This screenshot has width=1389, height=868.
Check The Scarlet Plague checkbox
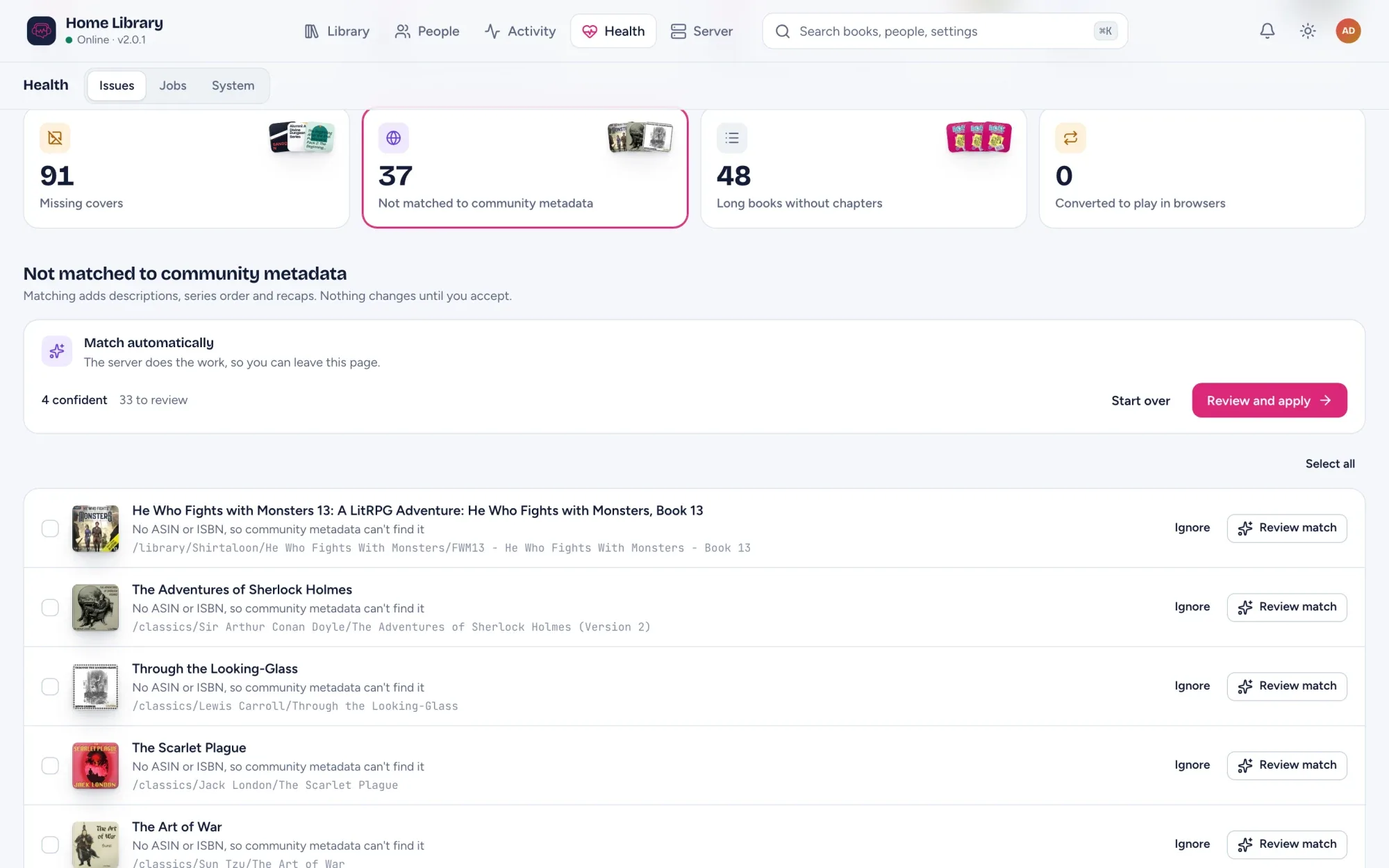tap(50, 766)
